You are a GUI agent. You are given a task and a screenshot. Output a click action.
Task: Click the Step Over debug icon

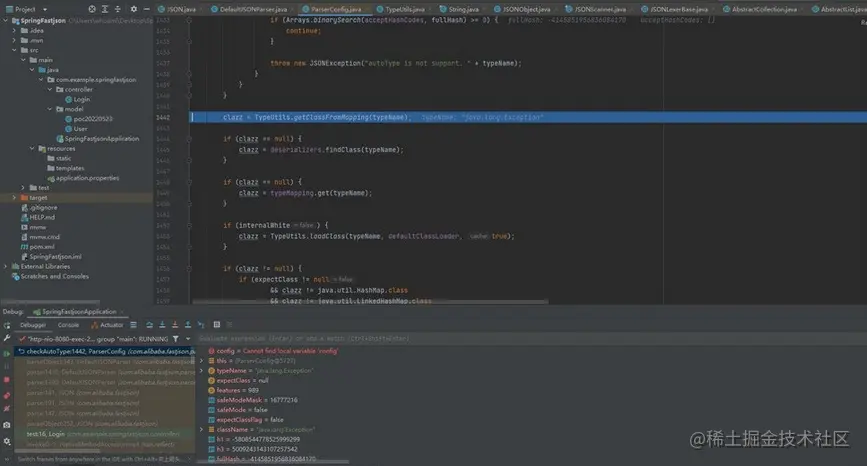tap(149, 325)
